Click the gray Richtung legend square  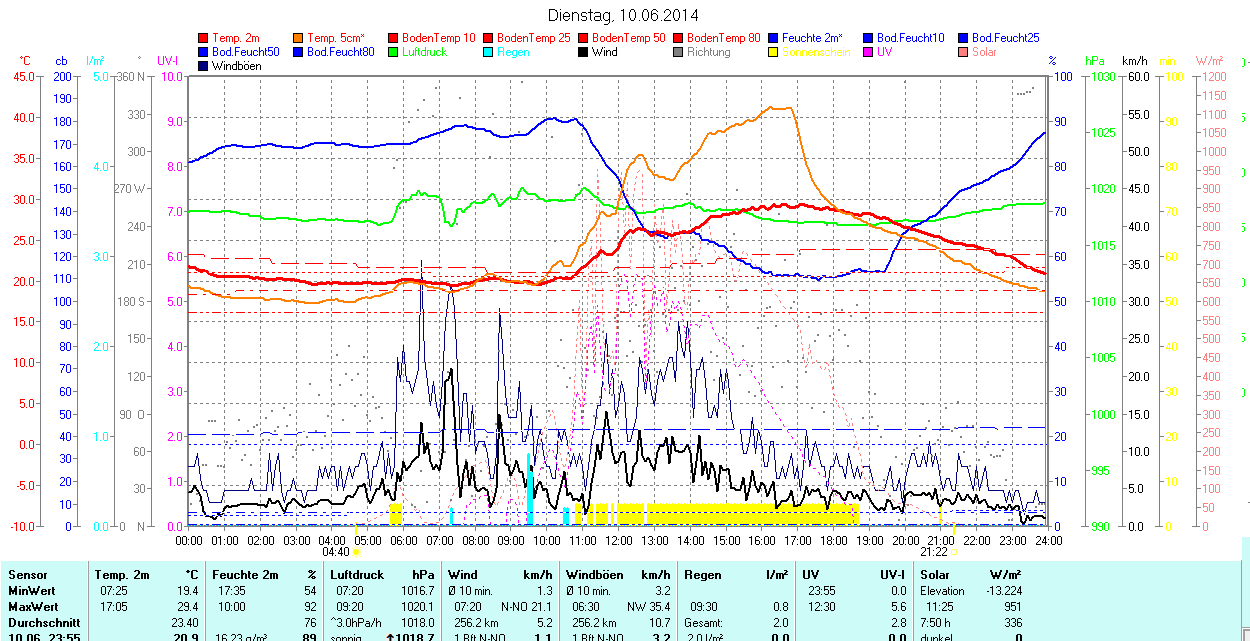679,52
